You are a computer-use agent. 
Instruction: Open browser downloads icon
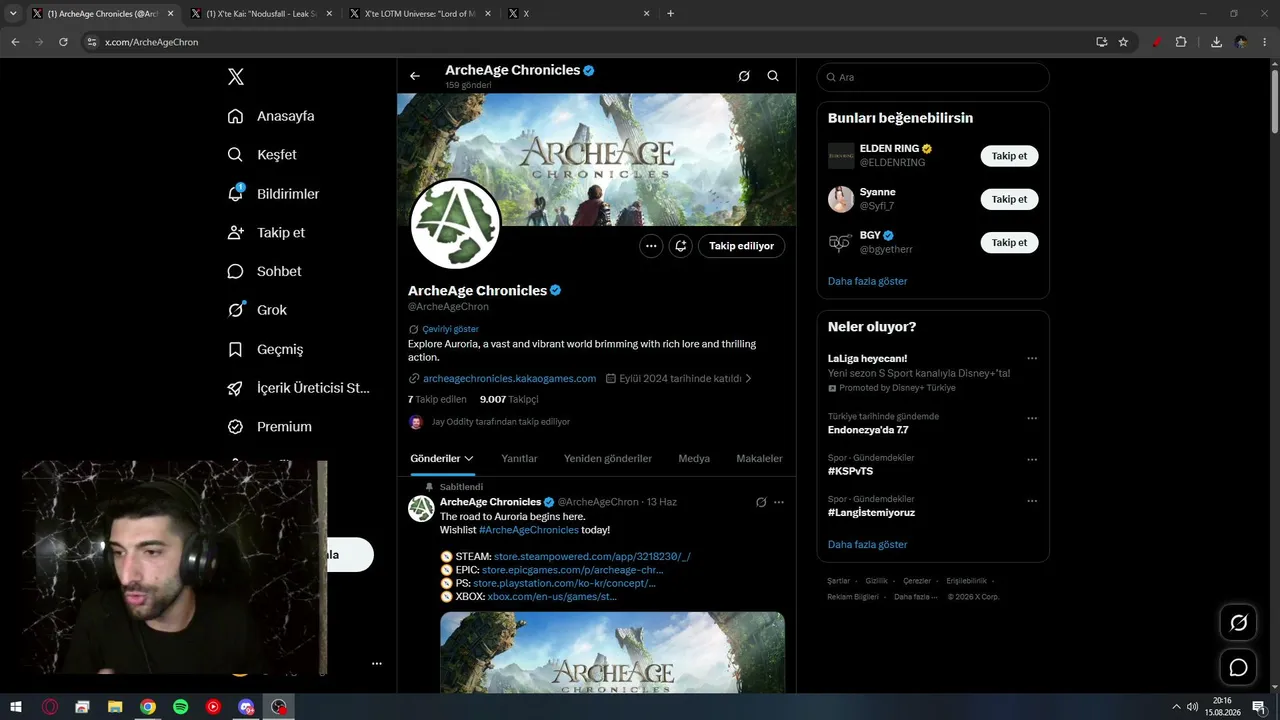1216,42
